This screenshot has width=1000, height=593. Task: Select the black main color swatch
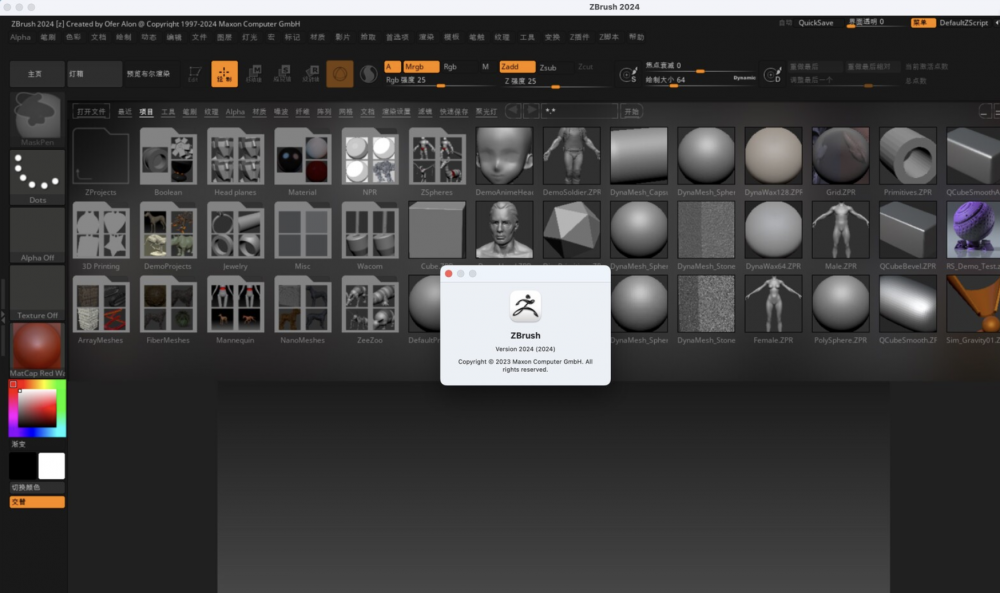pos(23,466)
